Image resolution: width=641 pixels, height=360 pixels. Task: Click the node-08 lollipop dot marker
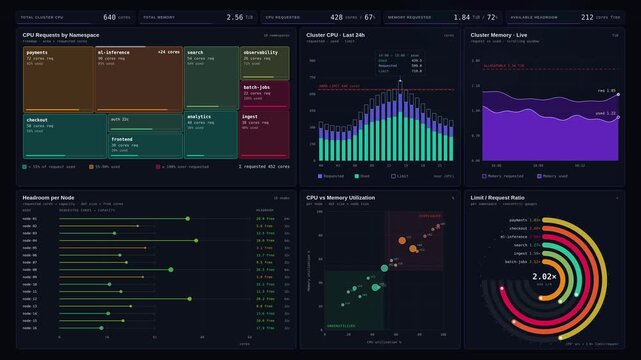click(x=171, y=270)
